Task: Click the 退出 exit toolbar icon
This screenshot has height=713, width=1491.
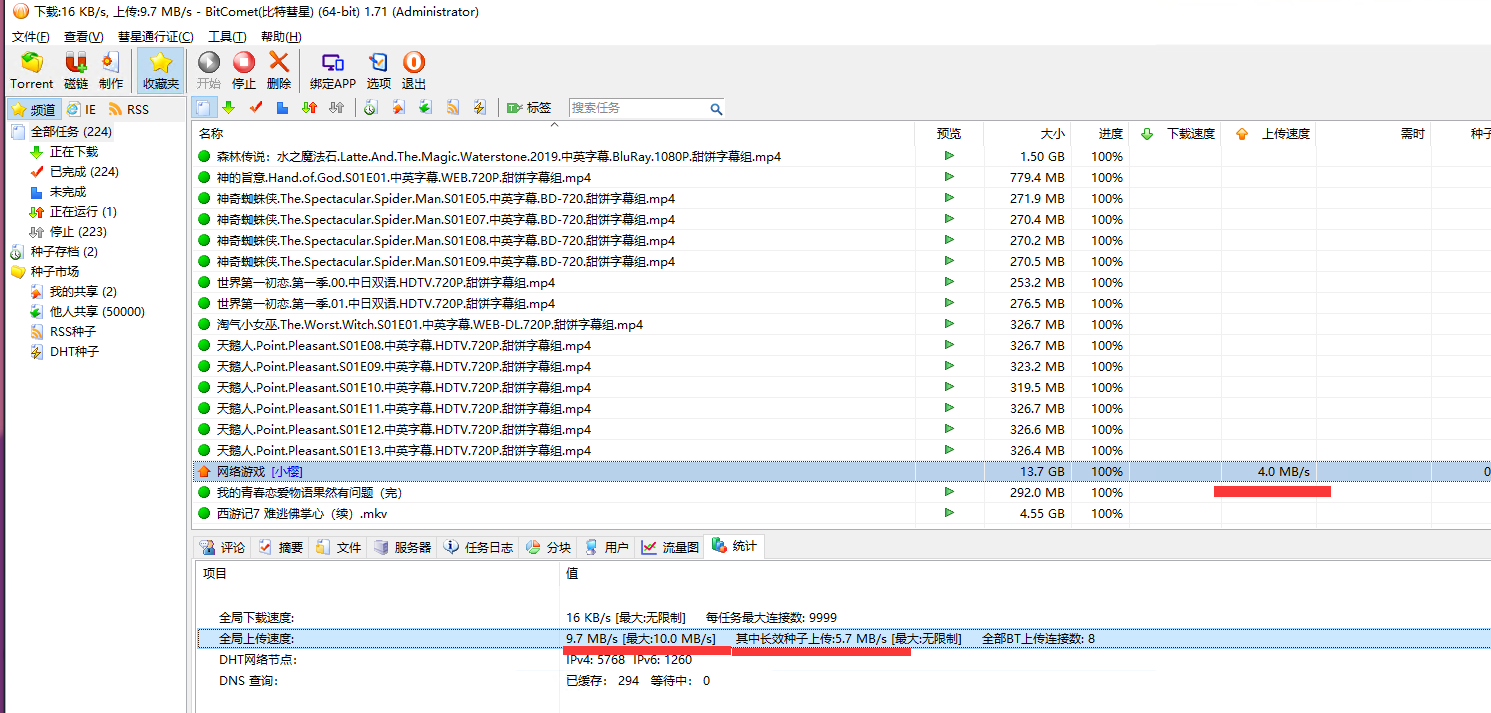Action: [414, 71]
